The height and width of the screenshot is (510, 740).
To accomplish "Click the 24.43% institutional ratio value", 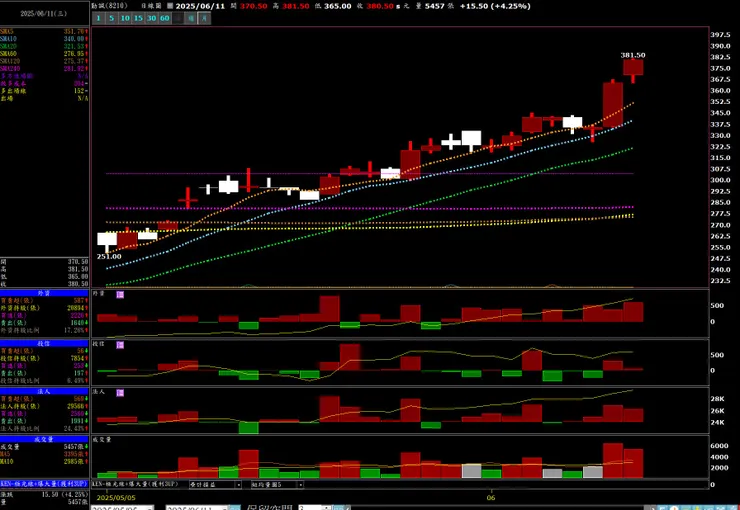I will [x=75, y=429].
